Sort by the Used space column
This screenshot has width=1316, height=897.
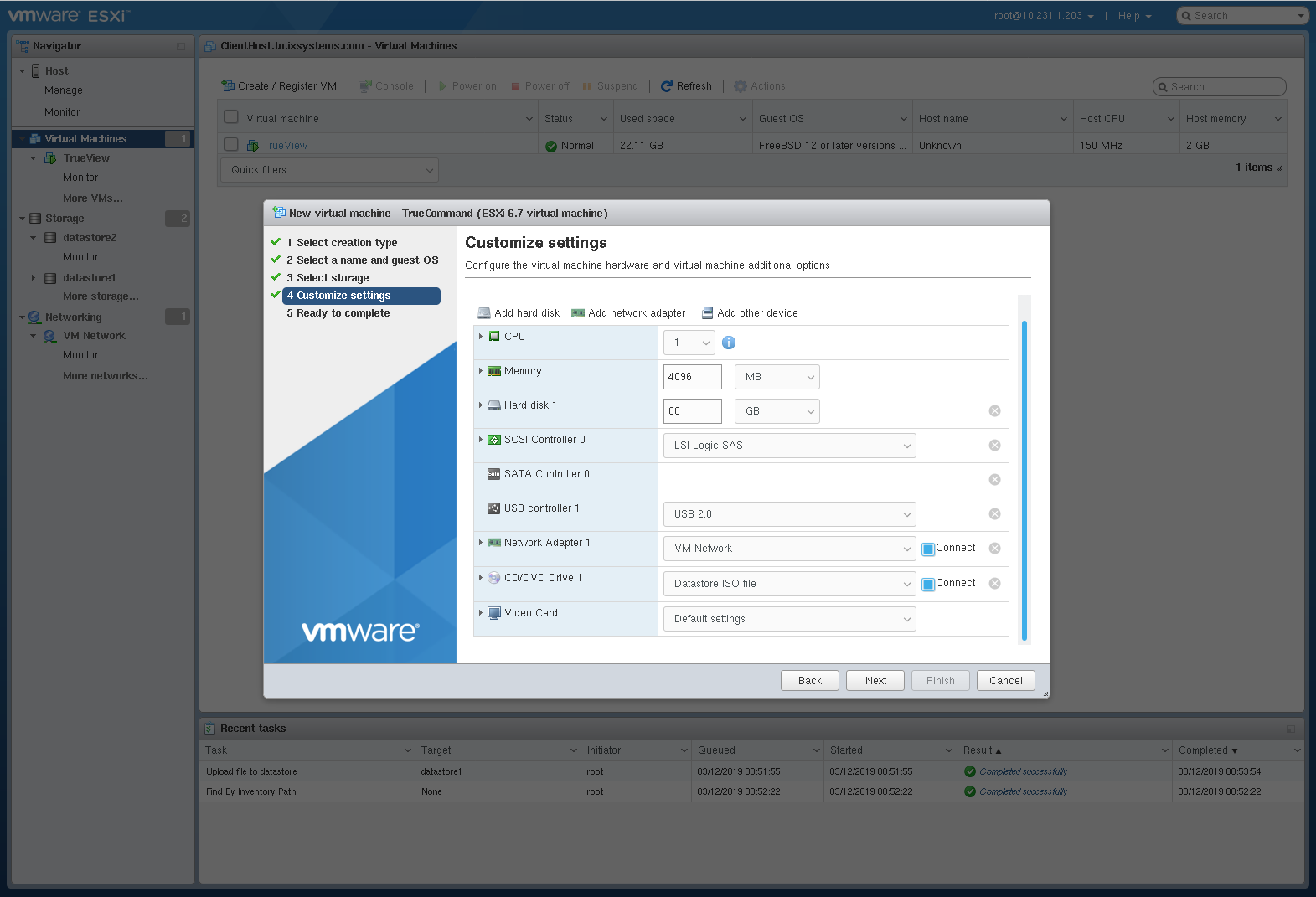point(647,119)
